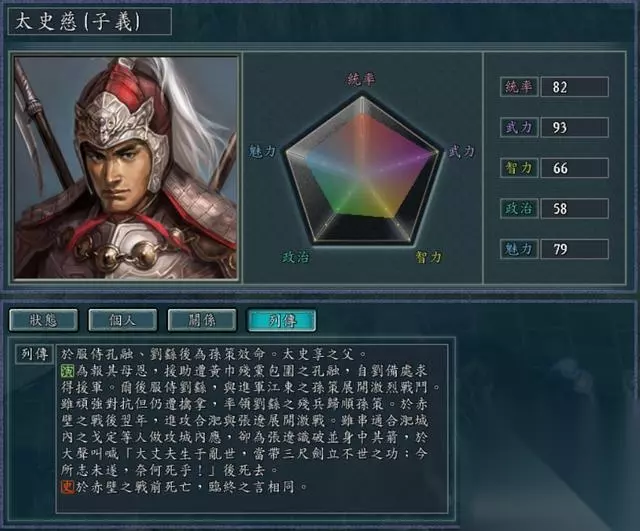The height and width of the screenshot is (531, 640).
Task: Click the 魅力 stat label box
Action: tap(519, 249)
